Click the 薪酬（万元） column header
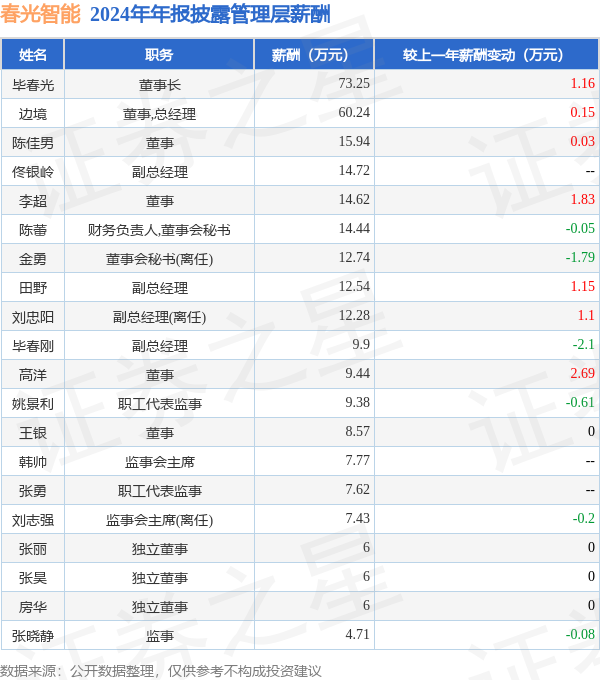600x680 pixels. click(314, 55)
